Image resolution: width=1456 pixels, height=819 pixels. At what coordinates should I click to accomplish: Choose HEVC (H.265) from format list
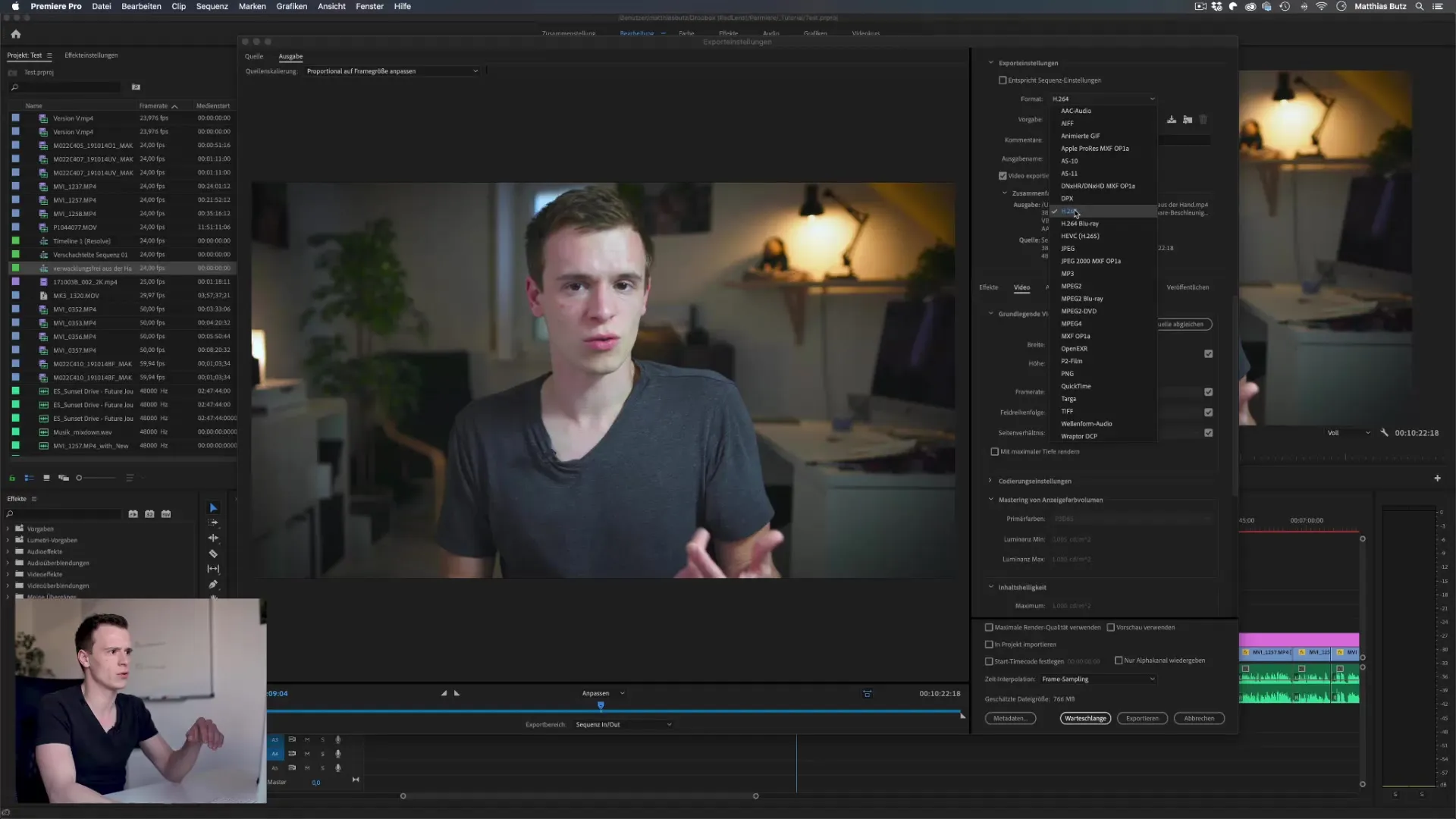click(1103, 236)
